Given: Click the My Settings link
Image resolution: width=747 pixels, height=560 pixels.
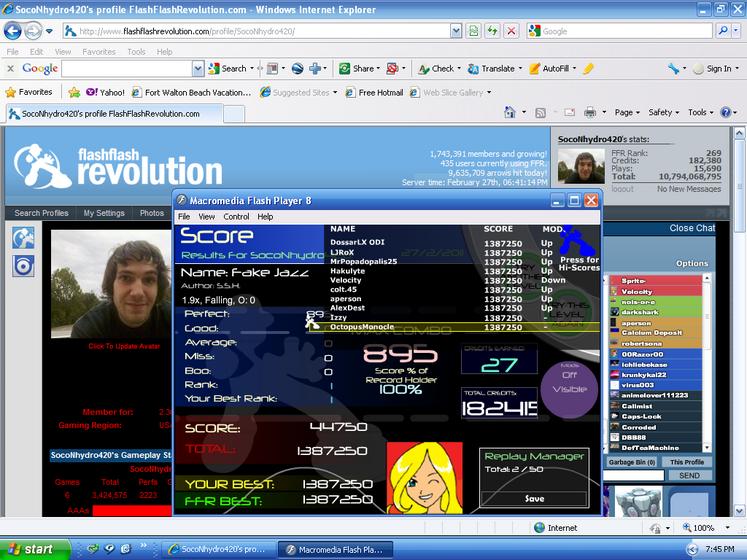Looking at the screenshot, I should (x=104, y=213).
